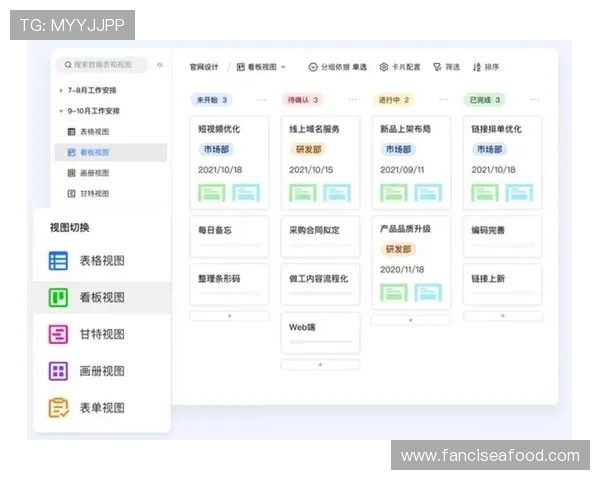Switch to 画册视图 in the view switcher
Screen dimensions: 600x480
click(x=102, y=371)
